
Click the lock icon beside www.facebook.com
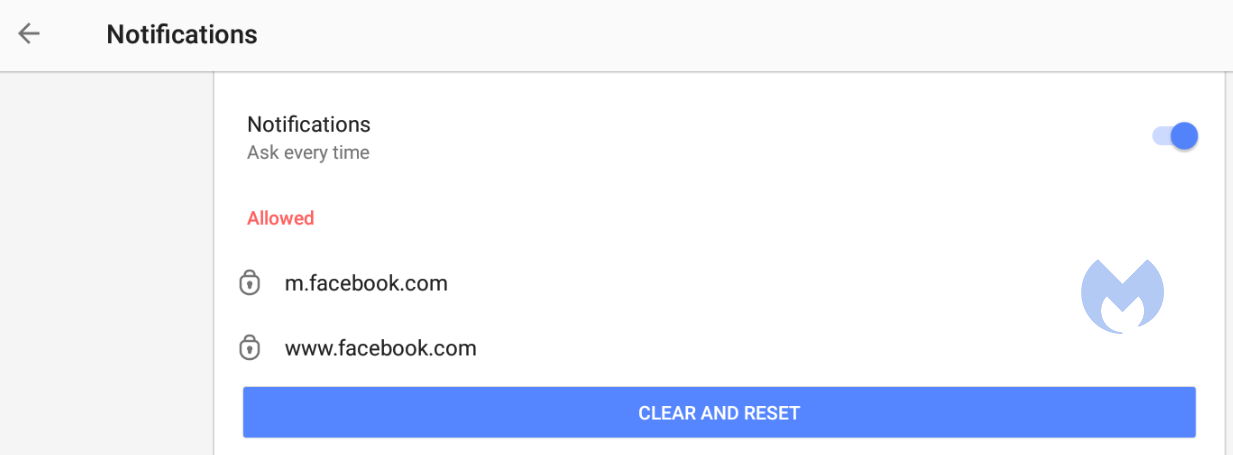click(x=249, y=348)
